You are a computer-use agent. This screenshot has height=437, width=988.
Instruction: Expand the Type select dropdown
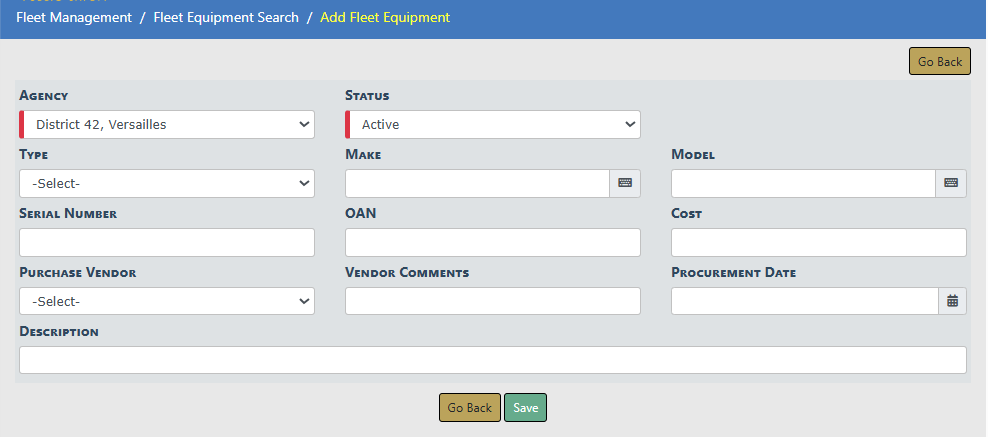pyautogui.click(x=167, y=184)
